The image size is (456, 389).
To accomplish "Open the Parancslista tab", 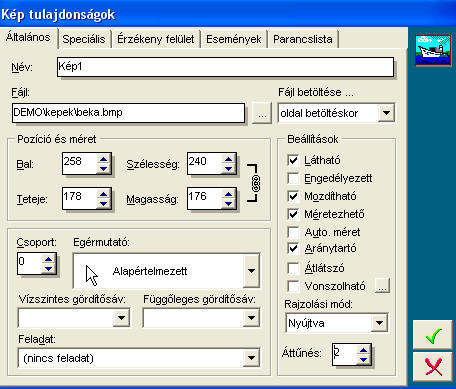I will click(303, 39).
